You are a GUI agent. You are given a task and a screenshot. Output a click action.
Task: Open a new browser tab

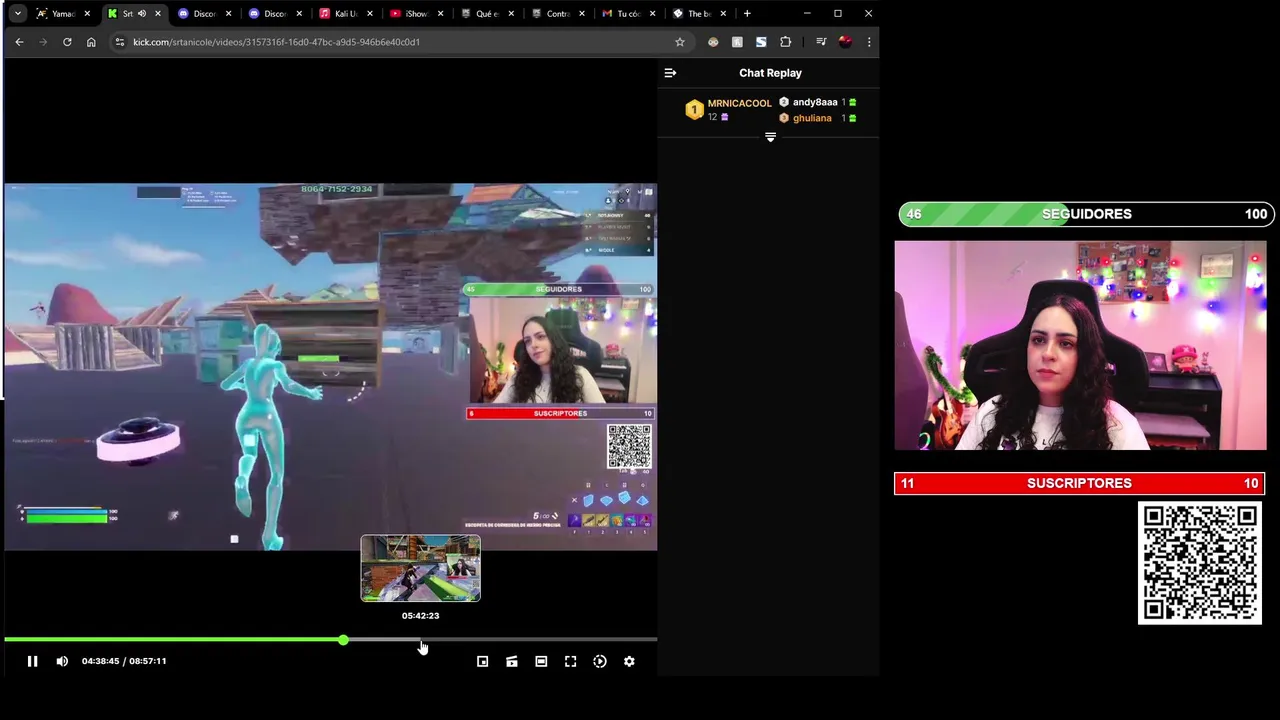click(747, 13)
